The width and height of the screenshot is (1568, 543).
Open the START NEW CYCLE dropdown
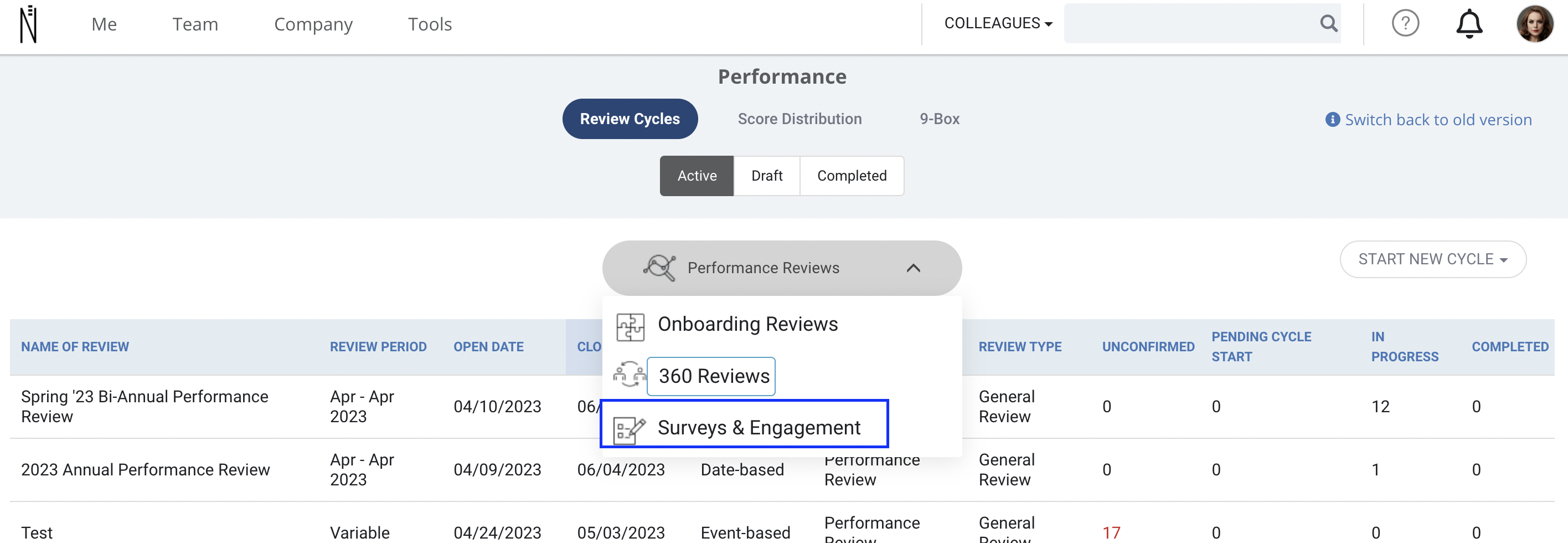[x=1432, y=260]
